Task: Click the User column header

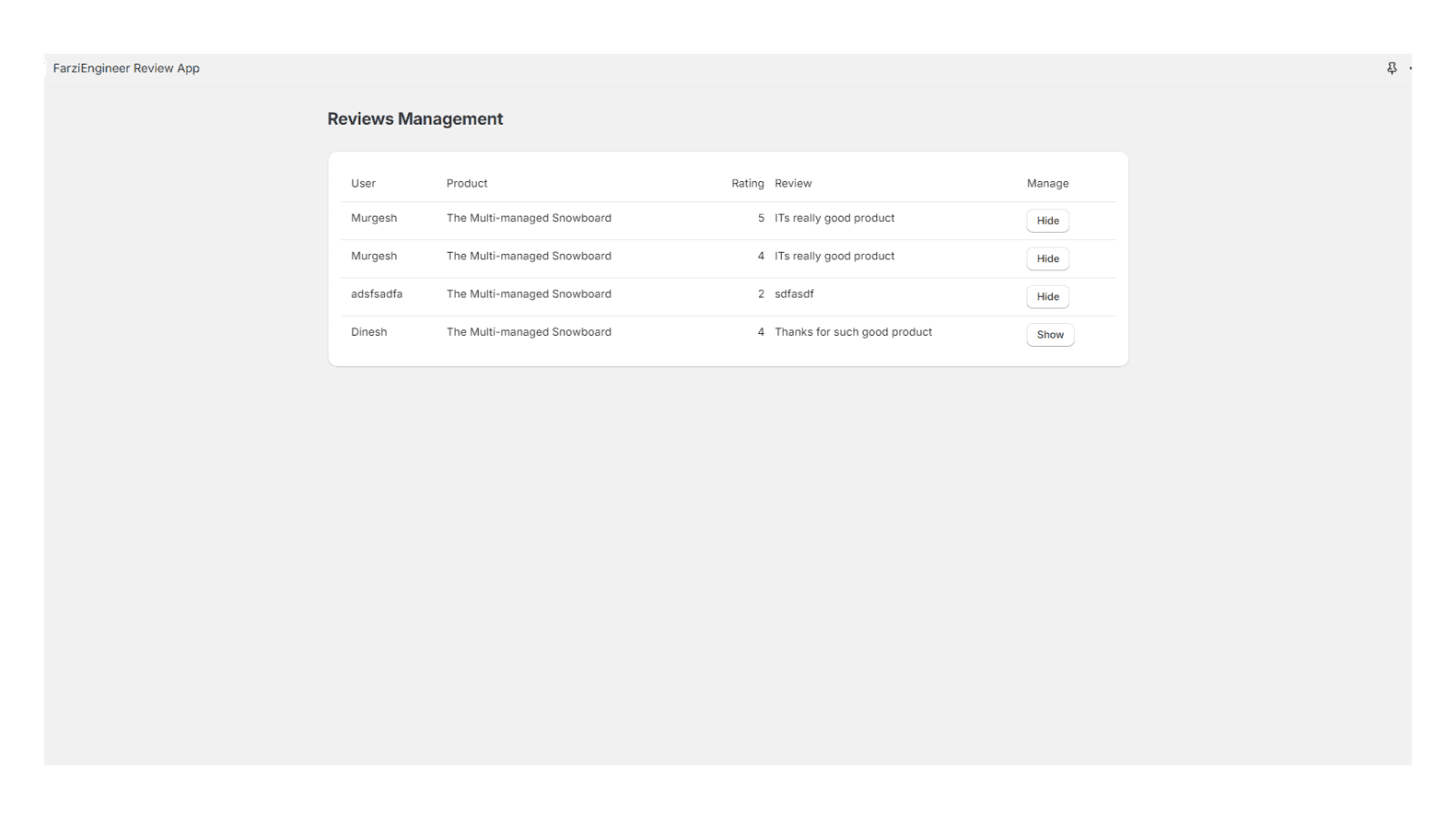Action: [x=363, y=184]
